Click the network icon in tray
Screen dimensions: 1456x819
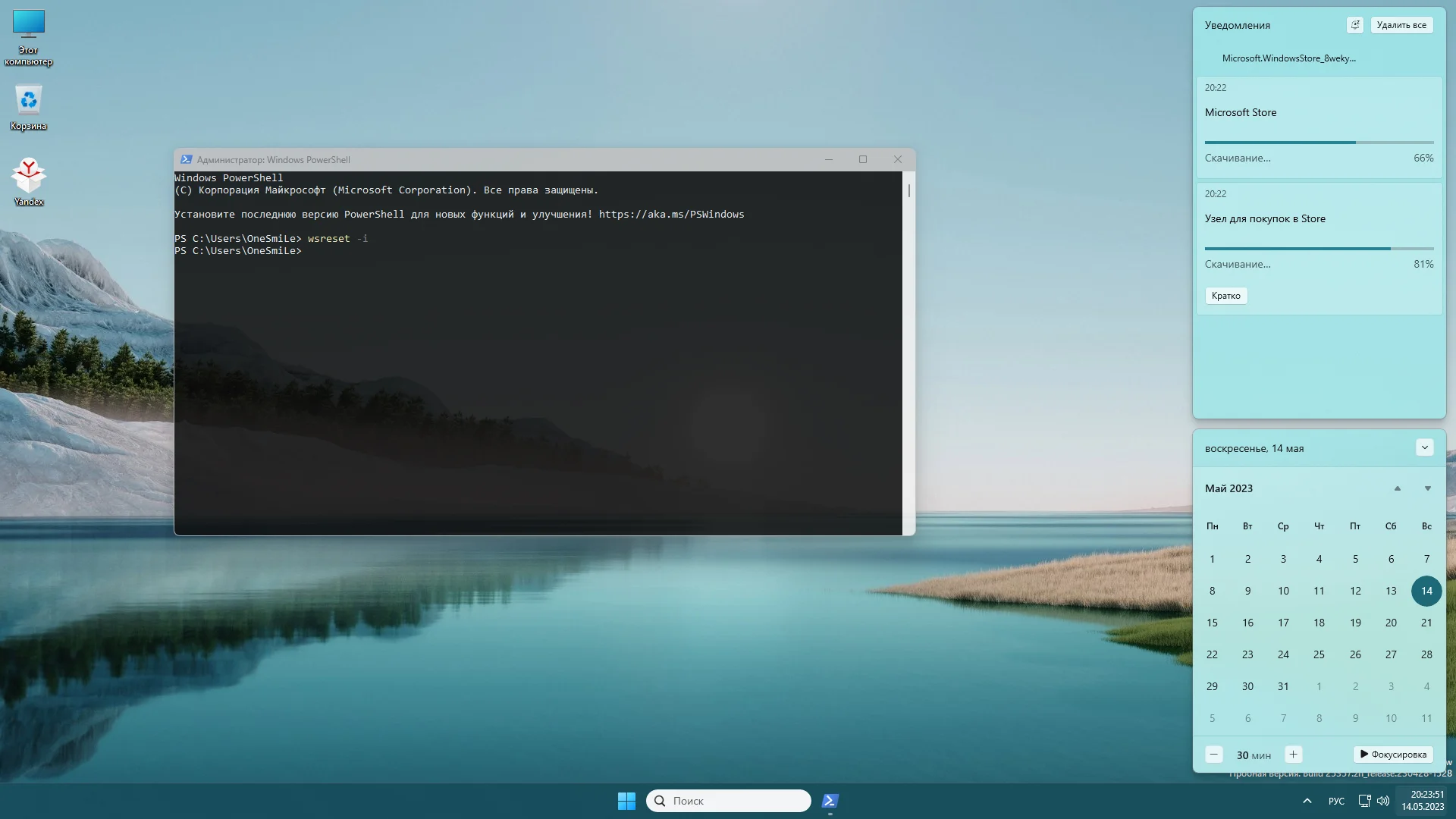point(1364,801)
